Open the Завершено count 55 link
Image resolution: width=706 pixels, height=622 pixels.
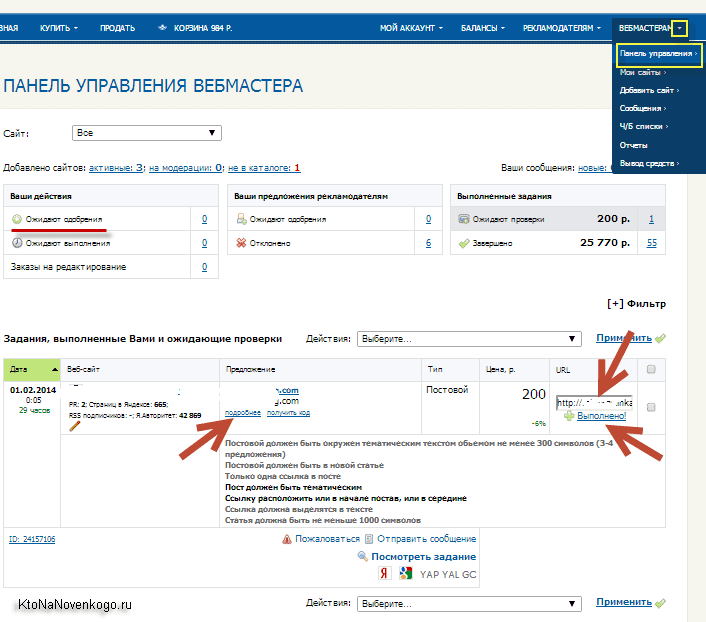tap(652, 243)
